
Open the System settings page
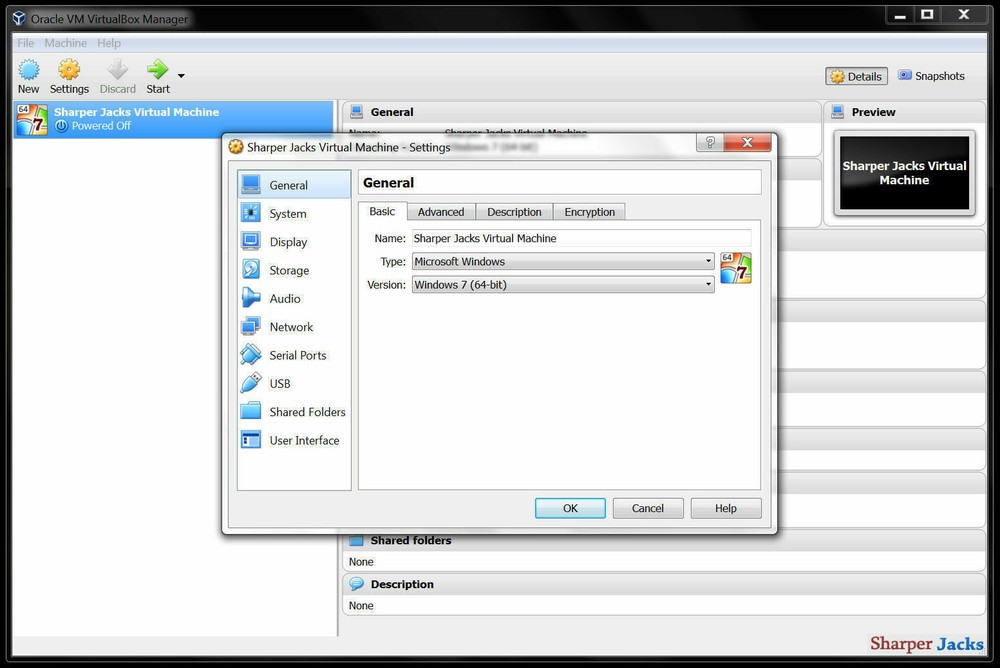tap(288, 213)
